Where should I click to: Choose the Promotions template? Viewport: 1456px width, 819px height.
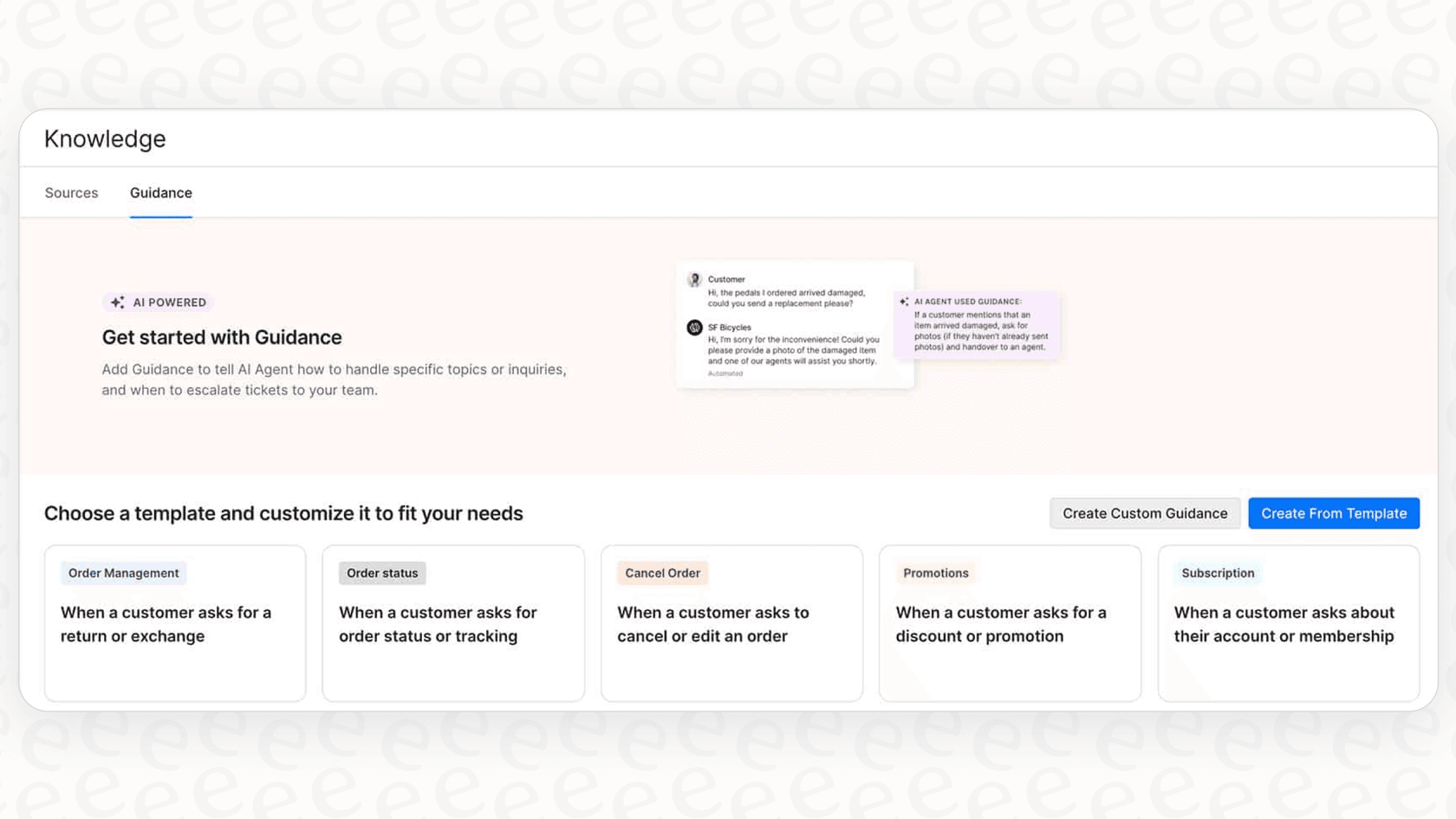[x=1010, y=623]
